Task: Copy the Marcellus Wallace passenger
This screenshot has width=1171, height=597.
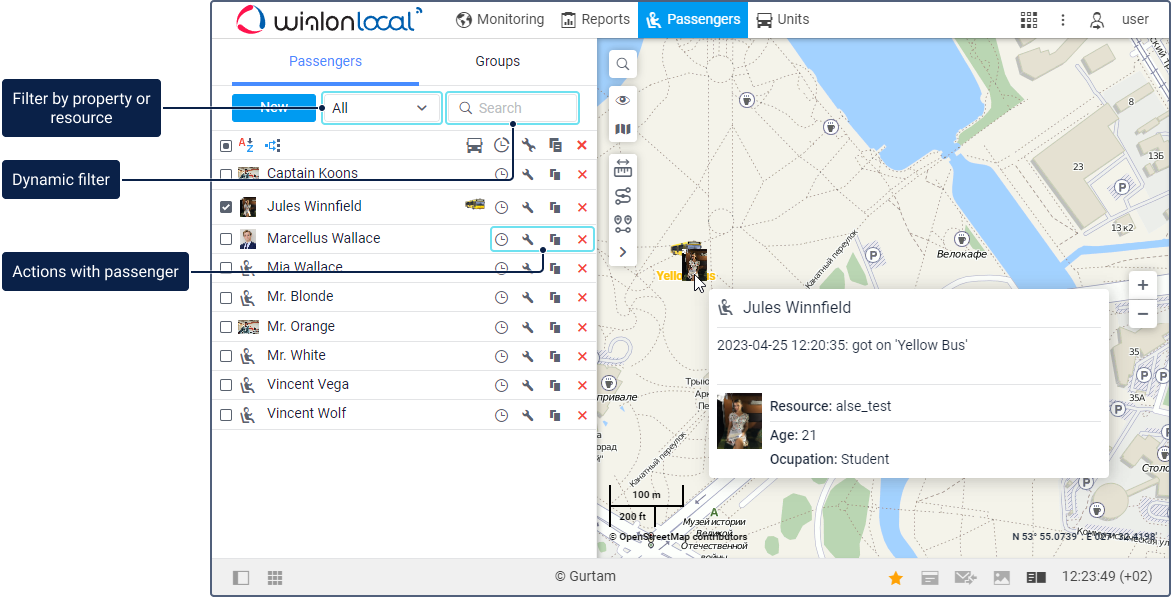Action: pos(555,239)
